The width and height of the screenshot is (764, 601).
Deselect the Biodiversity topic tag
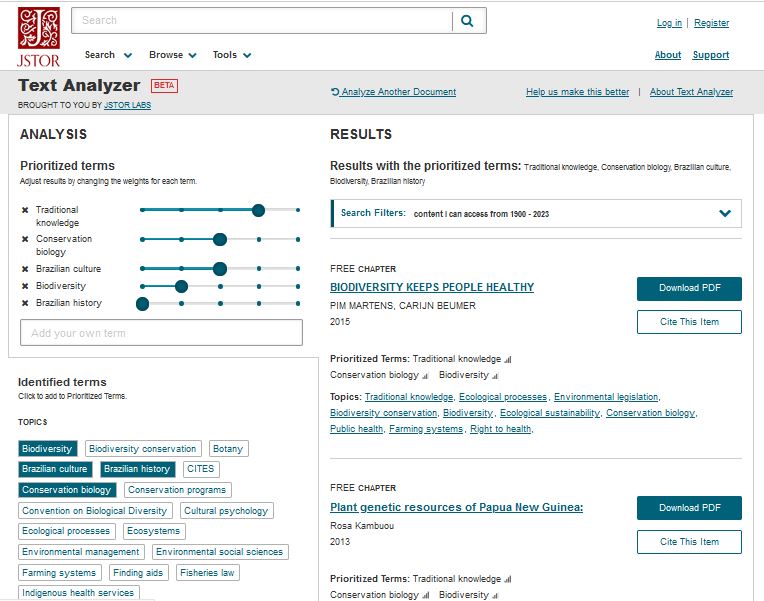[47, 448]
